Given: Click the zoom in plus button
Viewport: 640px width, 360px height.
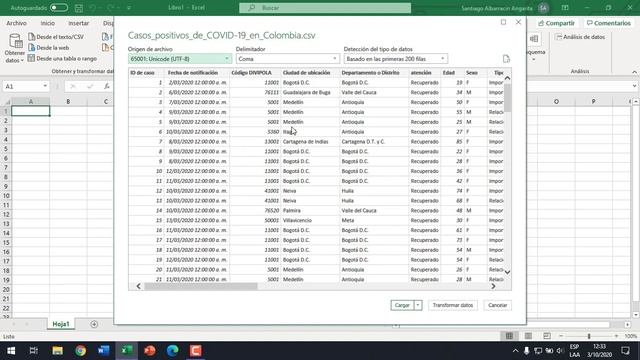Looking at the screenshot, I should (x=616, y=336).
